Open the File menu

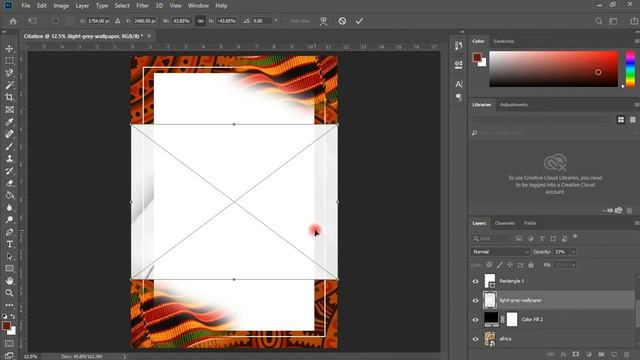pos(26,6)
